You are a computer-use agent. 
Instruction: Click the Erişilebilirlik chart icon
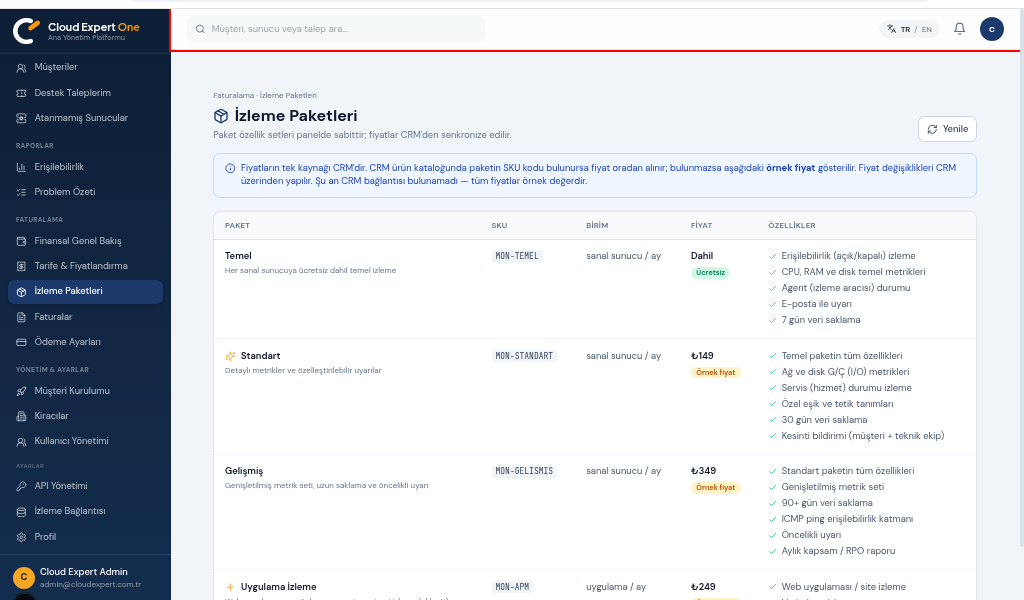(21, 167)
